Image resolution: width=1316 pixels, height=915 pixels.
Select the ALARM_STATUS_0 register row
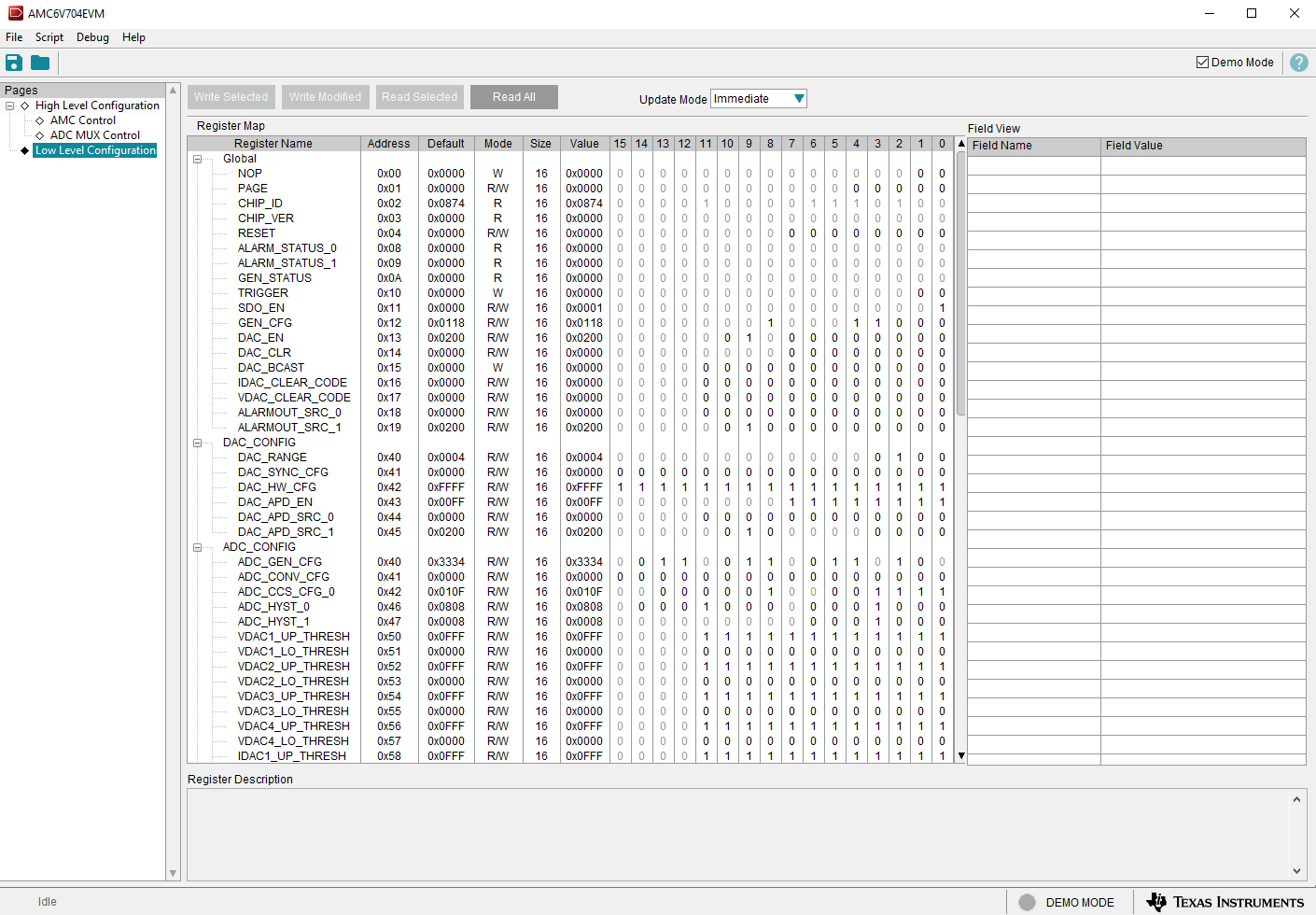(570, 248)
